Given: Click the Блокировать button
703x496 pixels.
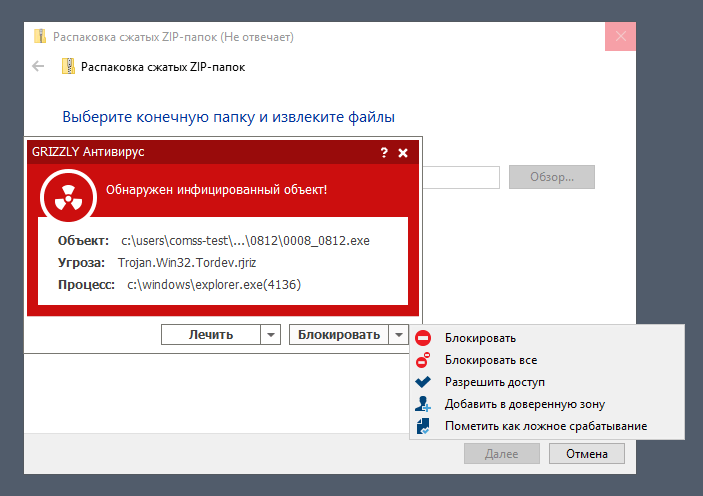Looking at the screenshot, I should pos(339,335).
